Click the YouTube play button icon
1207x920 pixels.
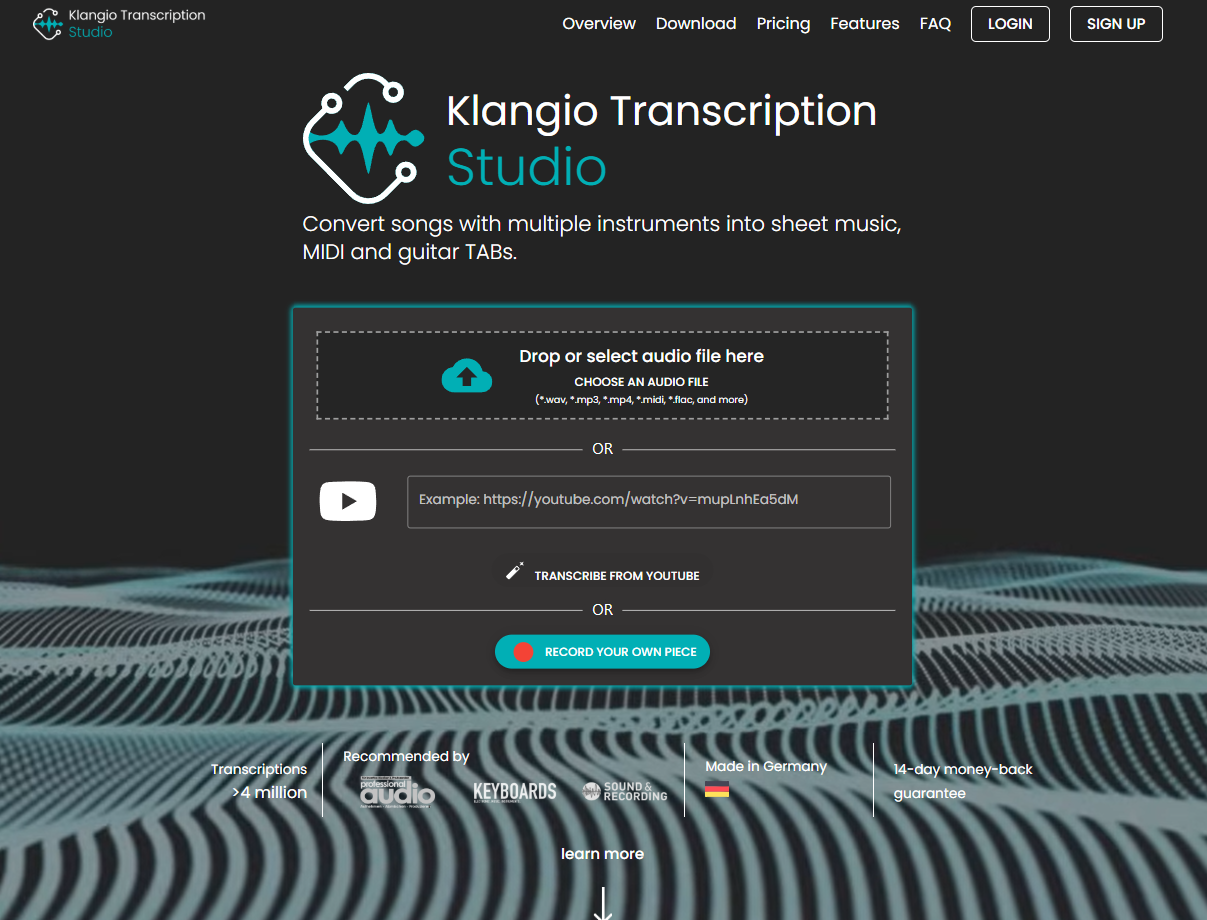click(x=348, y=501)
